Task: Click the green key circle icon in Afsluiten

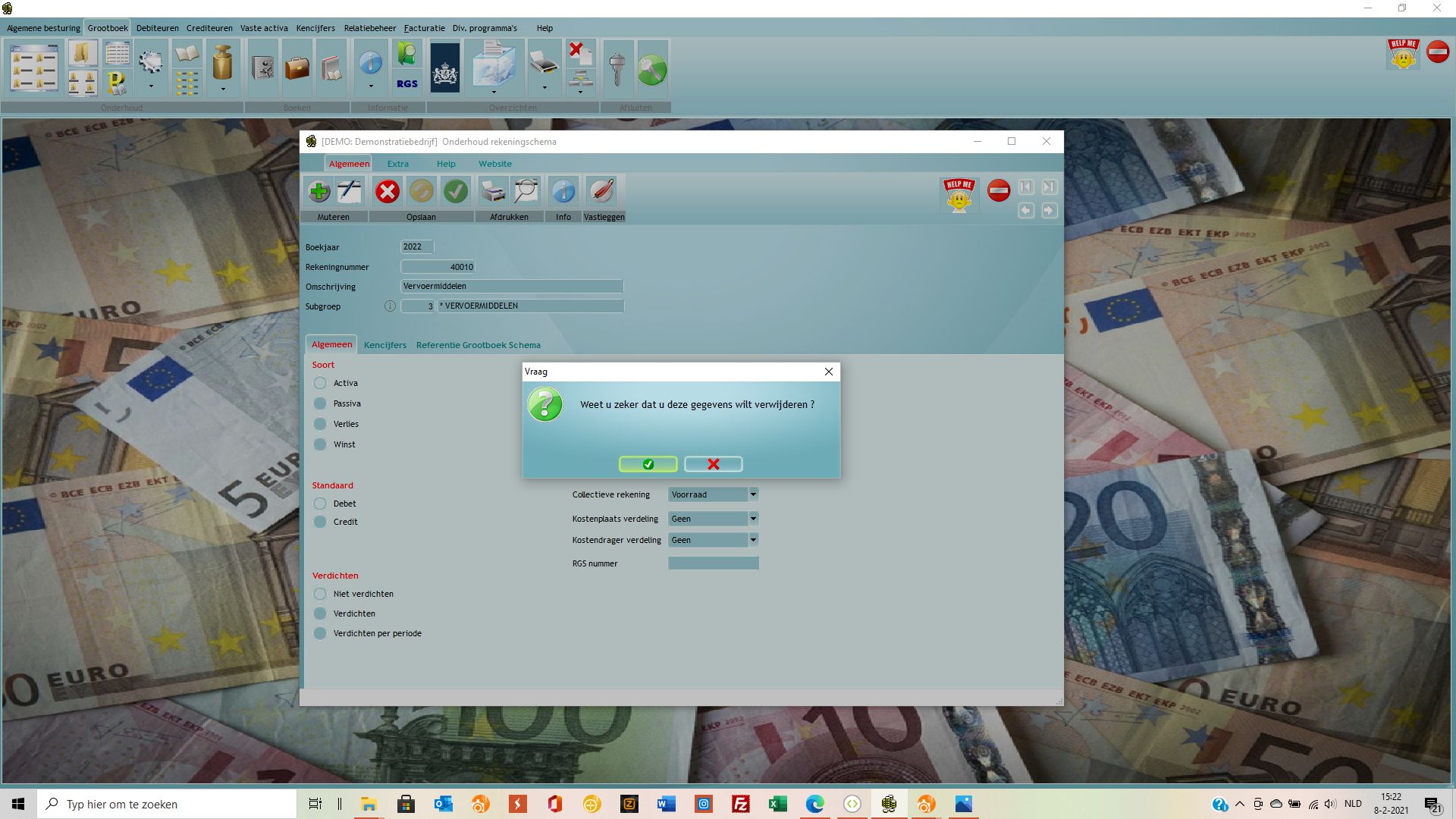Action: click(x=652, y=70)
